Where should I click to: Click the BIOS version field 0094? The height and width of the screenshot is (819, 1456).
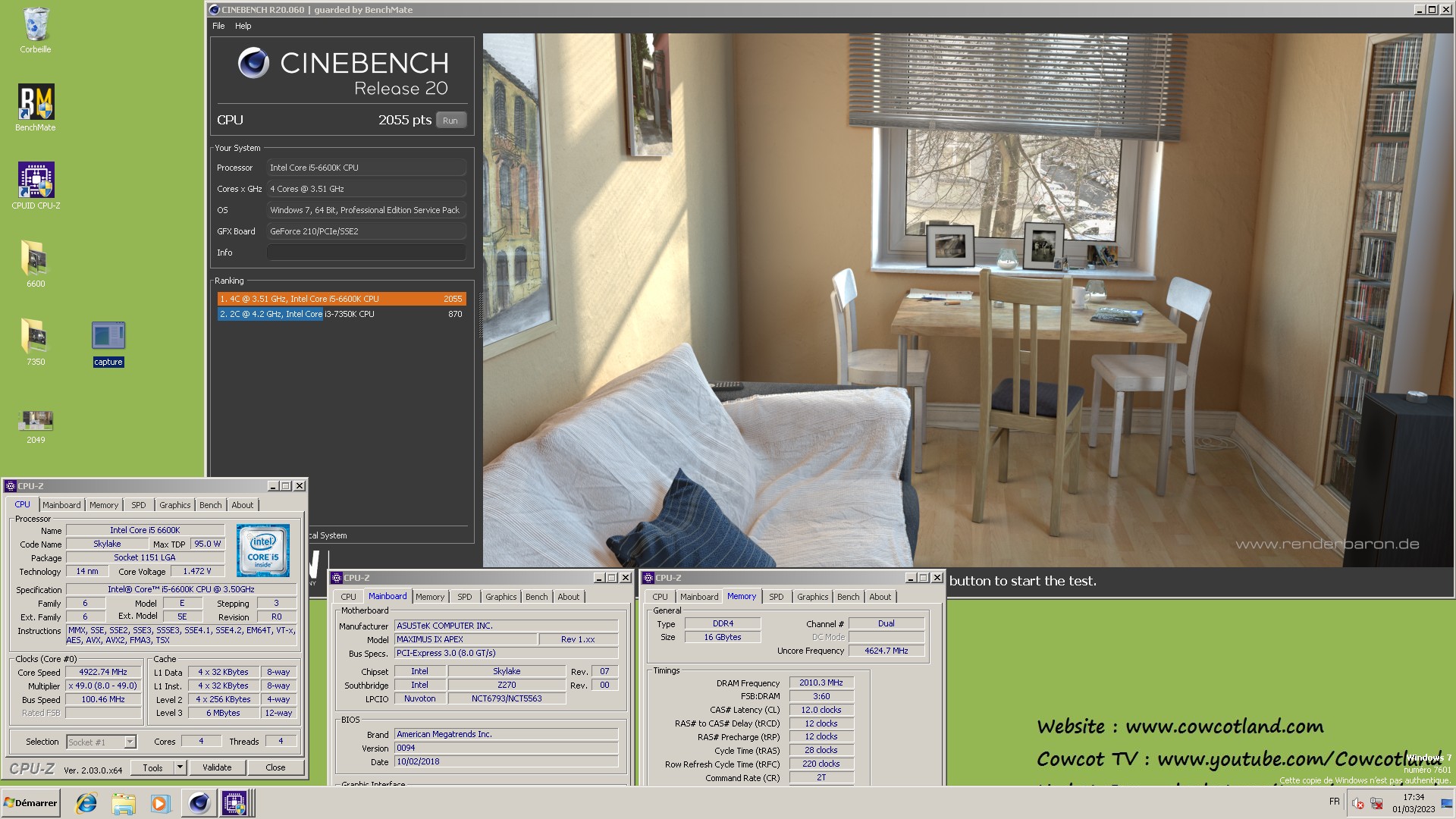pos(506,748)
